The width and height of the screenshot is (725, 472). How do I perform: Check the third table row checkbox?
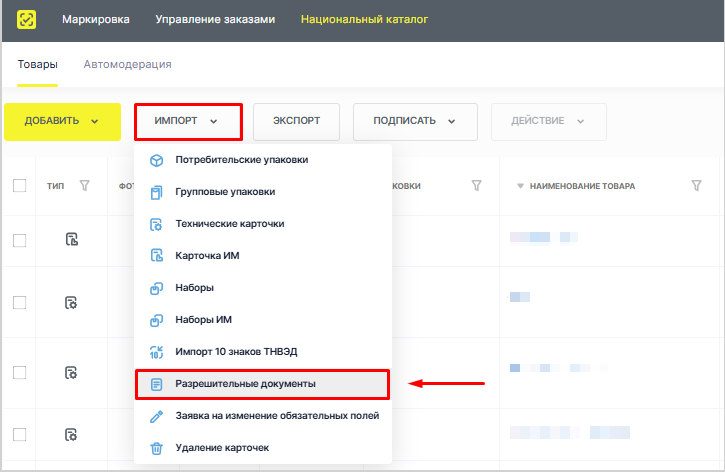point(19,372)
